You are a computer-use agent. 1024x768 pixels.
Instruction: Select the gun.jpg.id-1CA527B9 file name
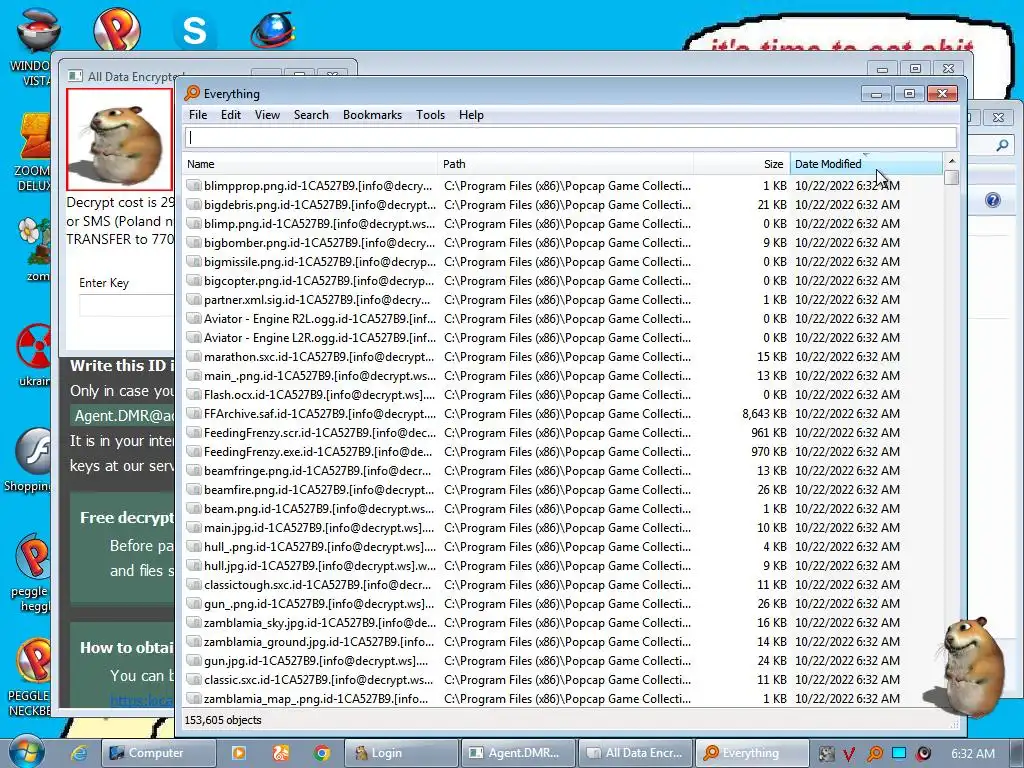point(316,660)
